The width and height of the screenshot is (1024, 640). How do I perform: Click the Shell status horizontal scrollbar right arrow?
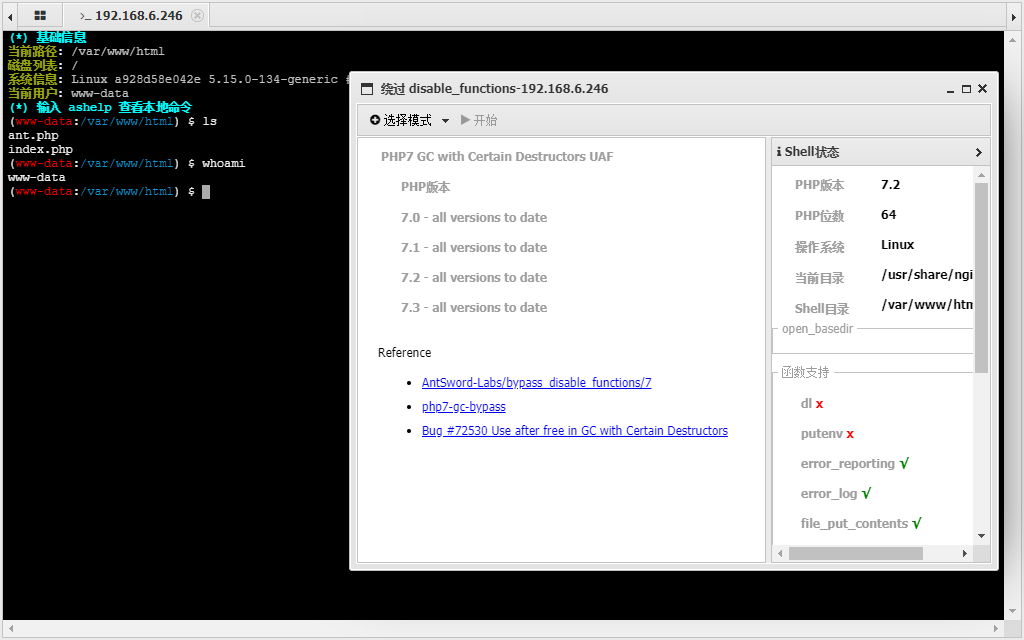tap(965, 553)
